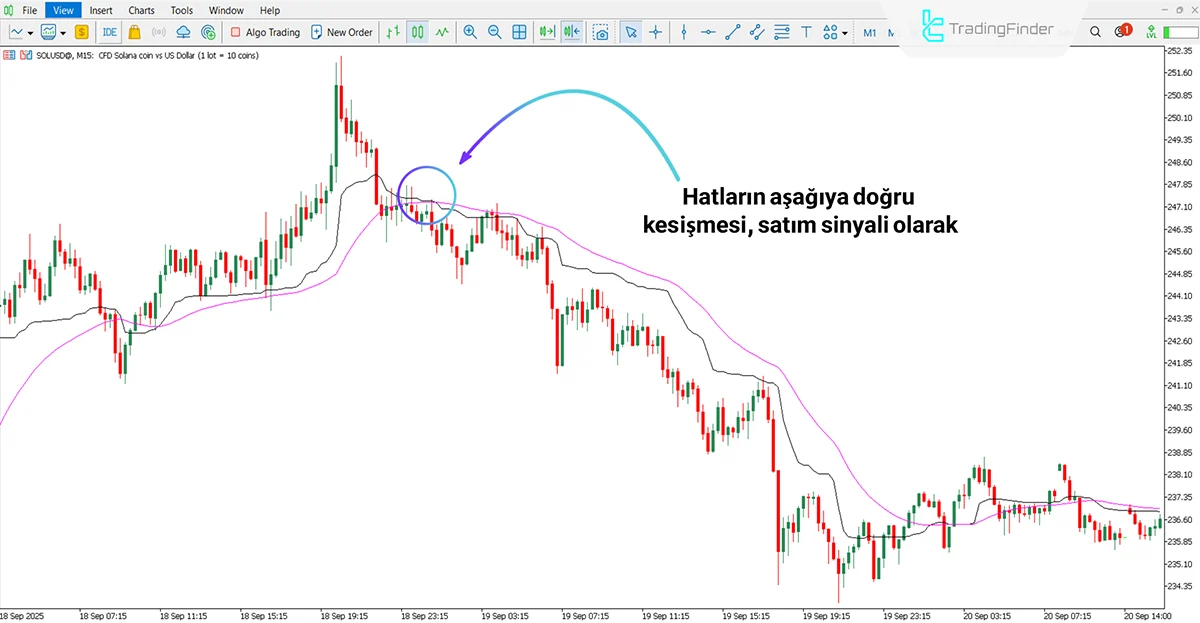Toggle auto scroll to chart end

pos(546,32)
